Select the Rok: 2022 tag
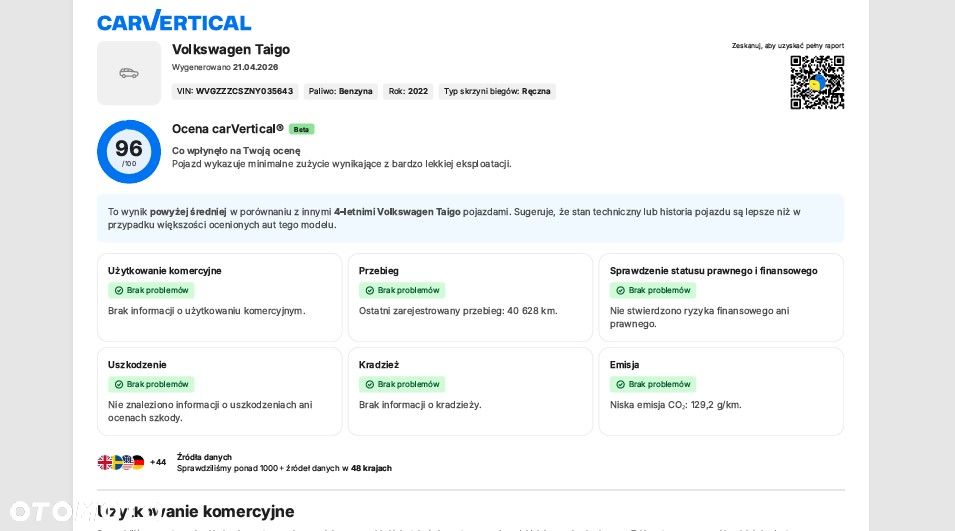The image size is (955, 531). click(408, 91)
